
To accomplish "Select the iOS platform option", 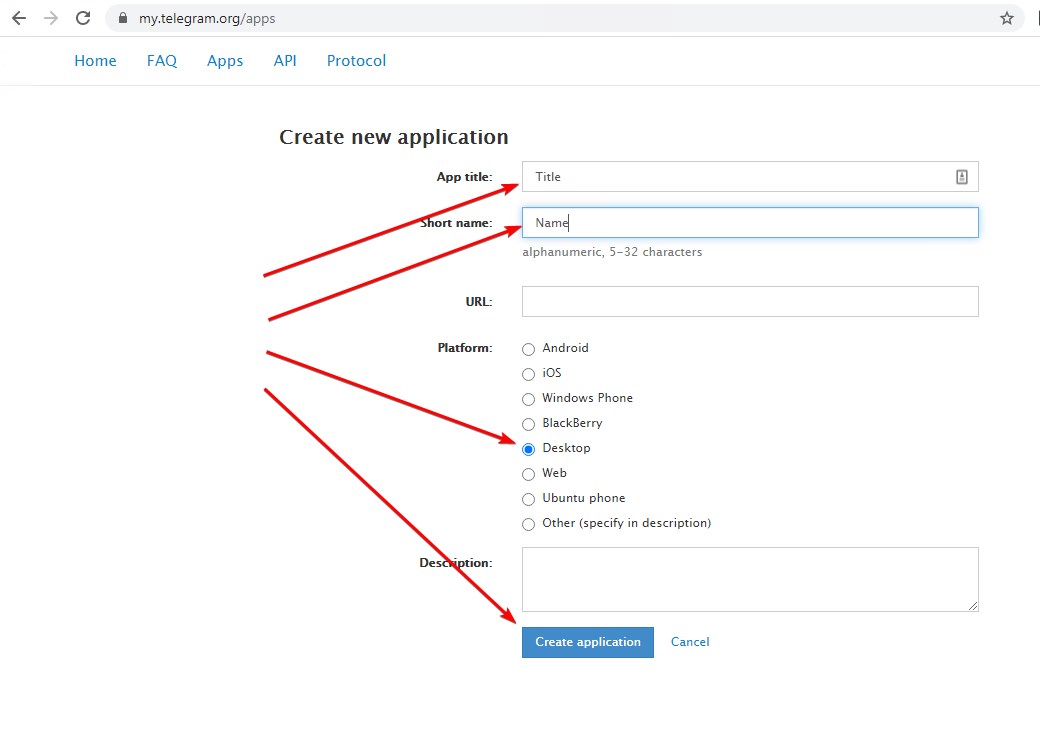I will 528,374.
